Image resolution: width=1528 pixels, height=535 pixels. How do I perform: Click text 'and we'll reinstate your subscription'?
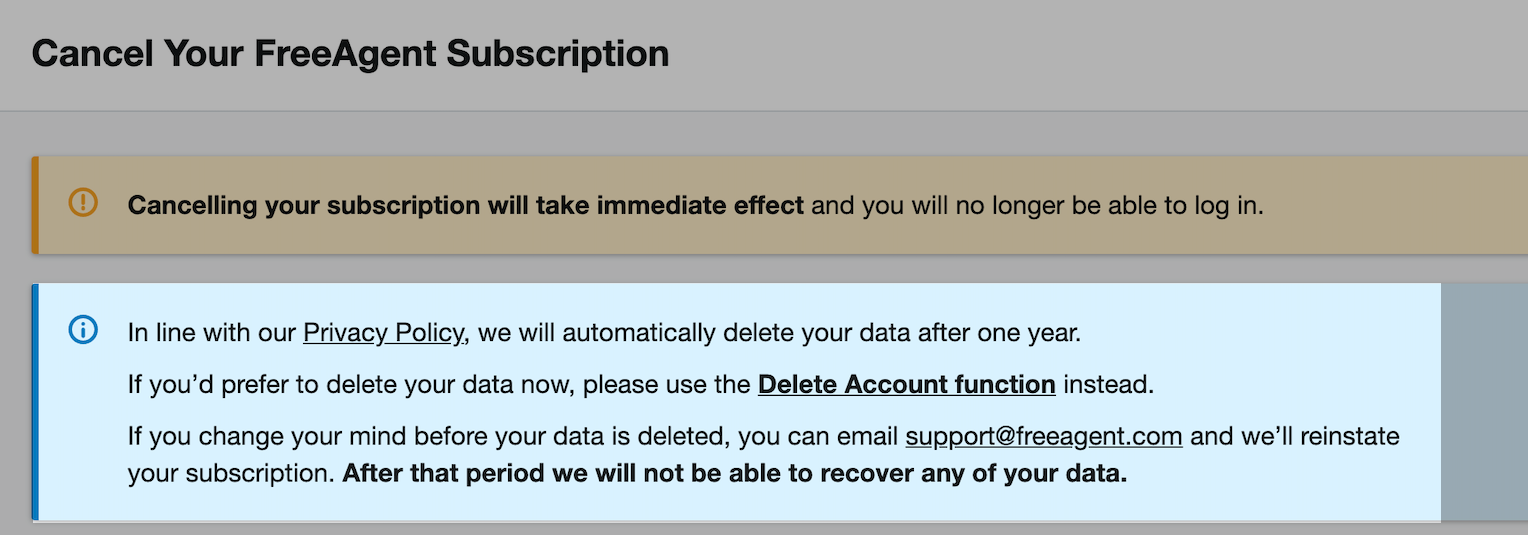(x=763, y=455)
